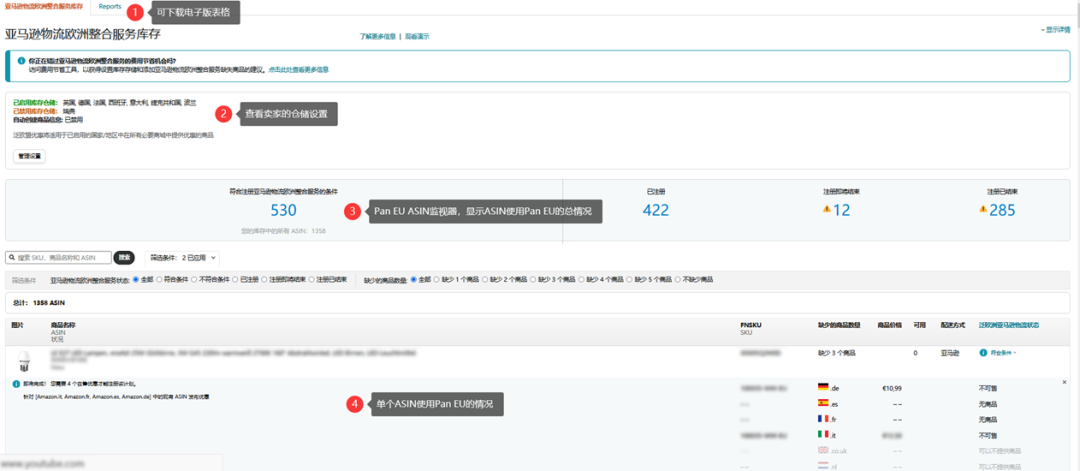Click the Spanish flag icon for .es

(822, 404)
